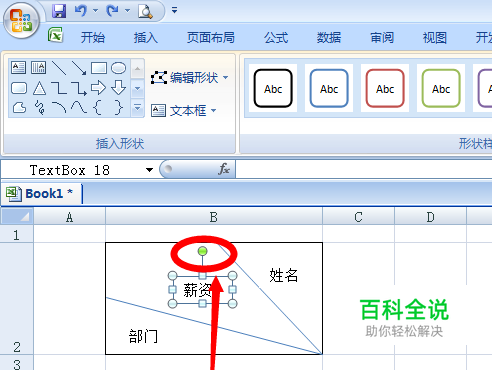Click the 薪资 text box
The height and width of the screenshot is (370, 492).
(202, 290)
